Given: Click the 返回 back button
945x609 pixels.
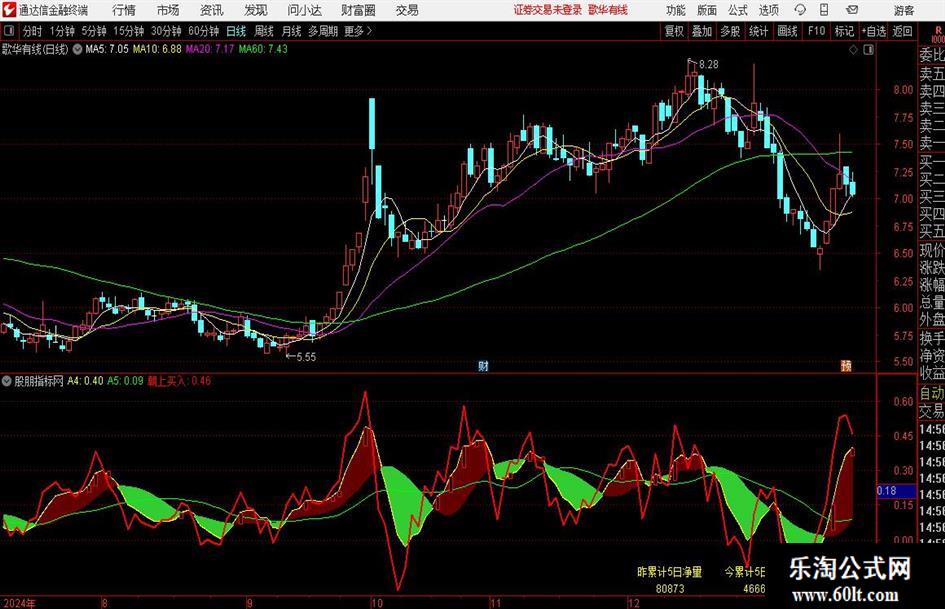Looking at the screenshot, I should coord(902,31).
